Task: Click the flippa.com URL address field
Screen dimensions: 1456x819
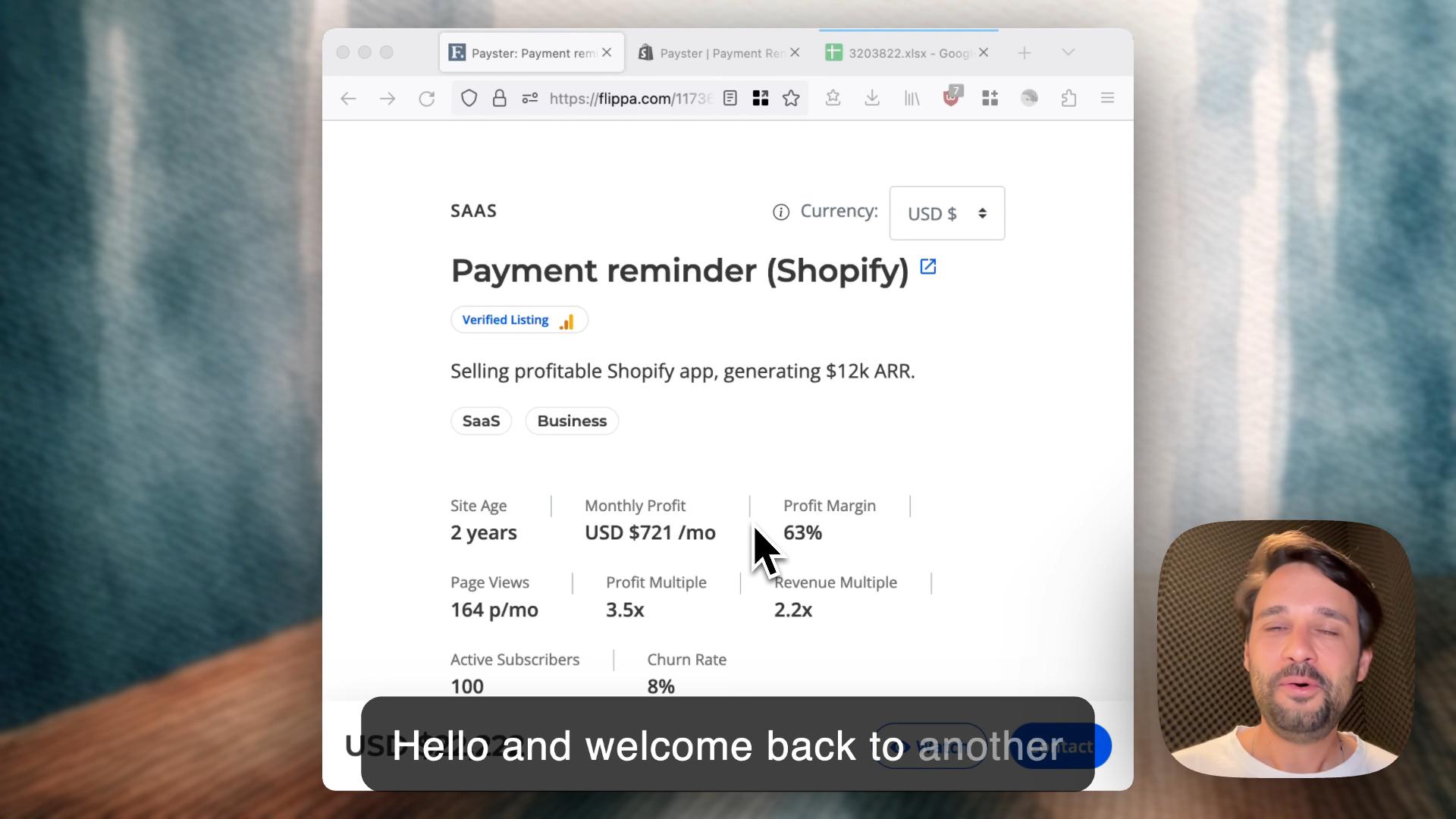Action: (631, 99)
